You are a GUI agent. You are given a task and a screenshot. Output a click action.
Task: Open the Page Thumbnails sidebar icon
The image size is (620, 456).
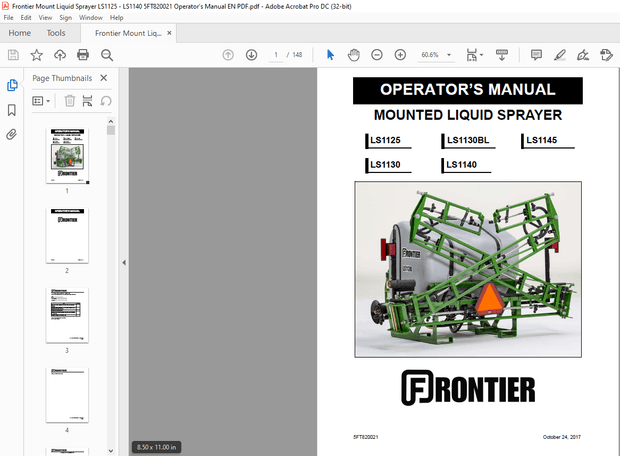pyautogui.click(x=12, y=85)
